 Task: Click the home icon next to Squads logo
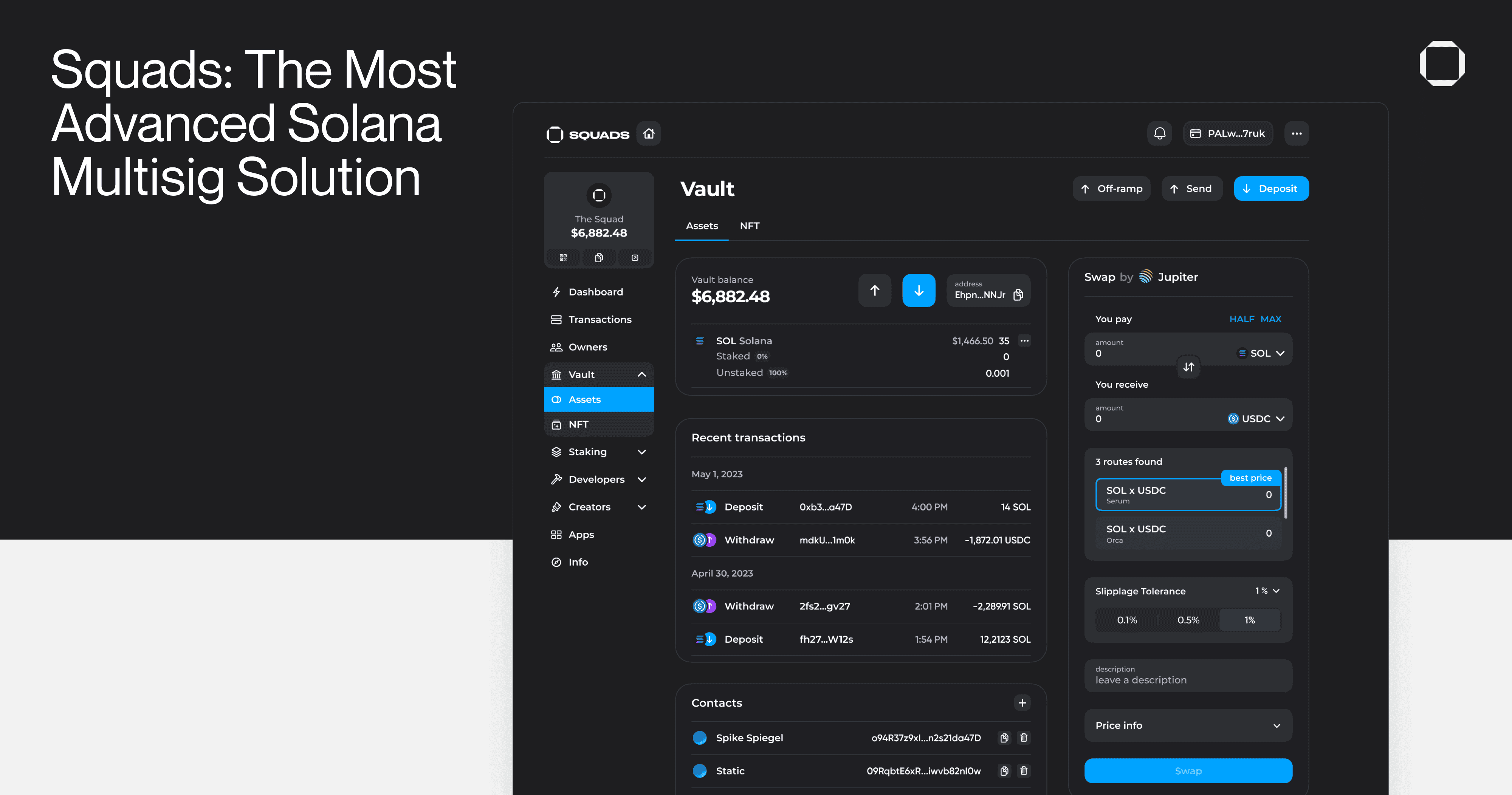649,134
